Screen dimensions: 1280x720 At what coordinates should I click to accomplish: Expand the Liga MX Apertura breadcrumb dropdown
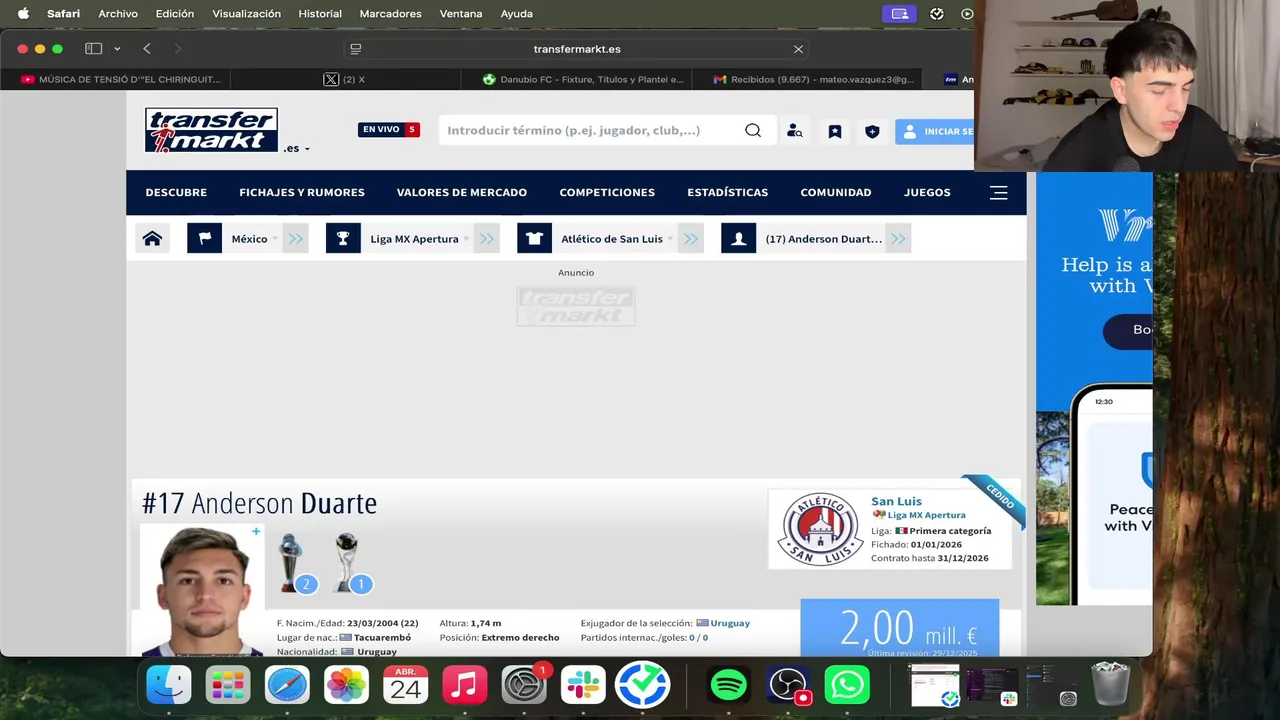(466, 239)
